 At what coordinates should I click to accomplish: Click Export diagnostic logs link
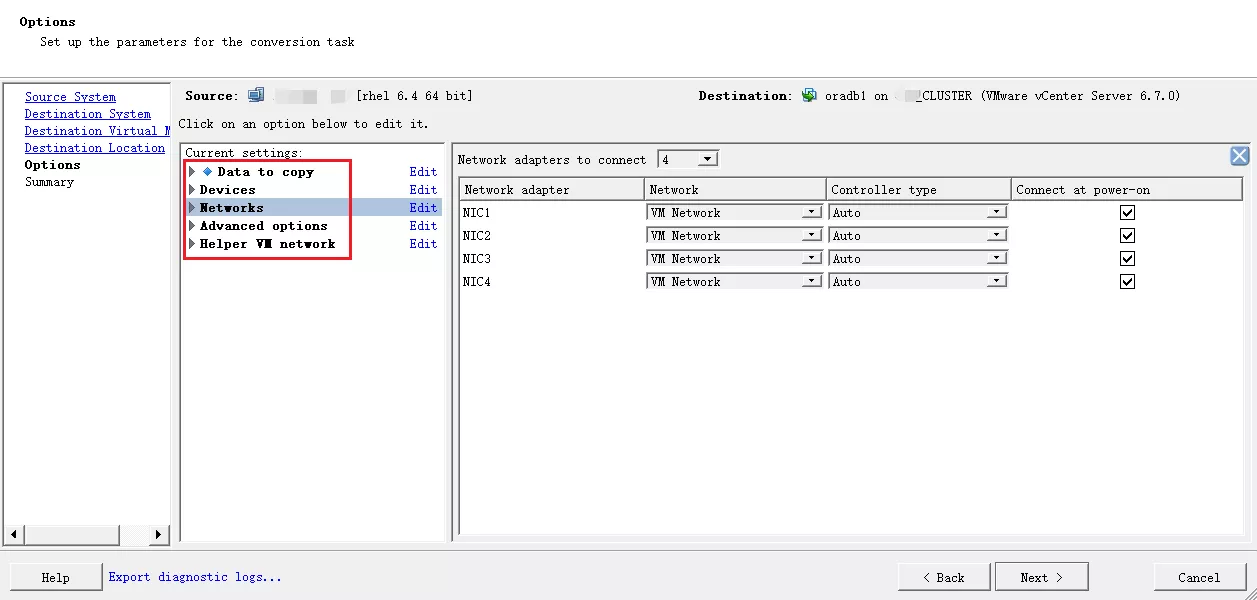(x=195, y=577)
